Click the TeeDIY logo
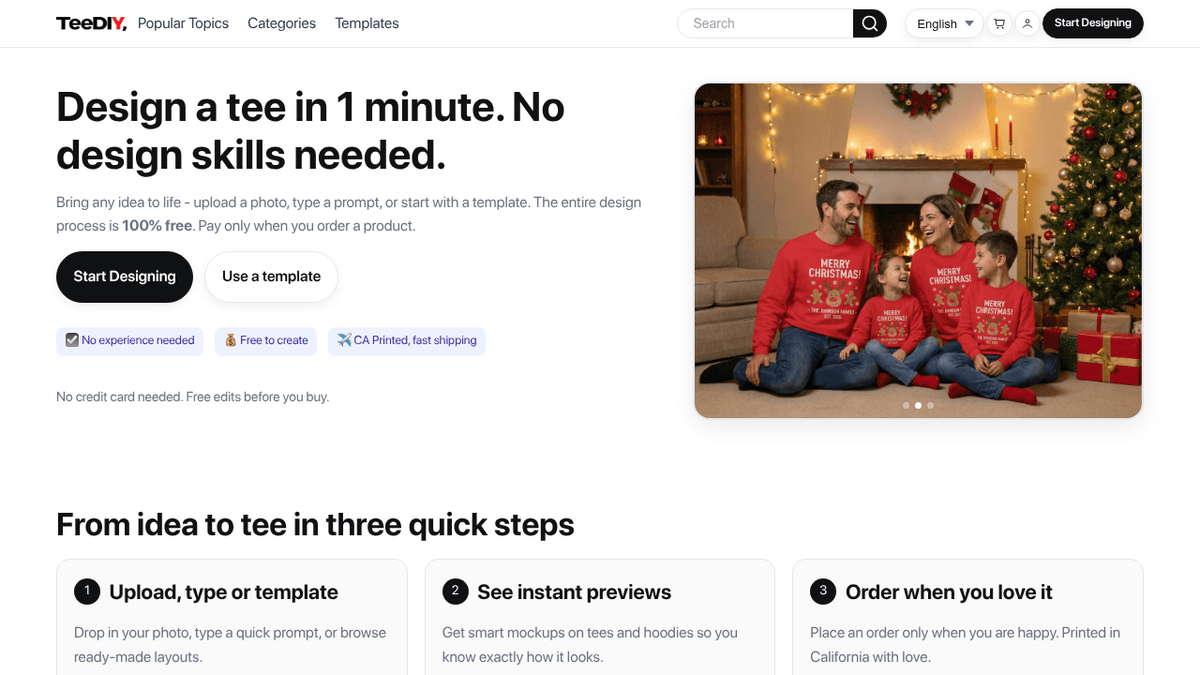This screenshot has width=1200, height=675. (x=91, y=23)
